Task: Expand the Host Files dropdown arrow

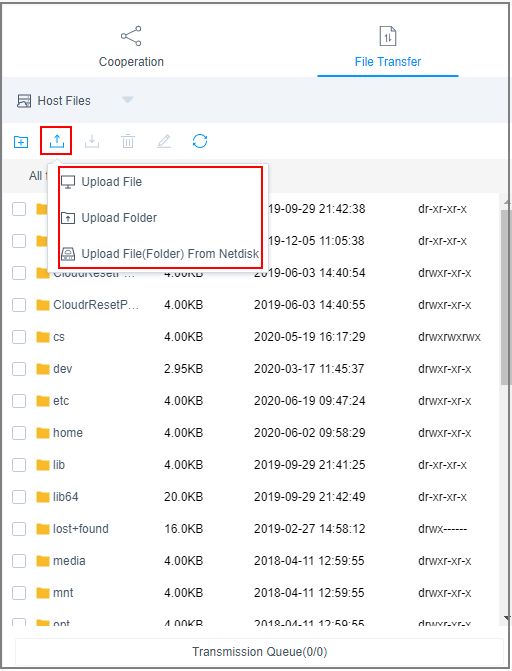Action: (x=127, y=100)
